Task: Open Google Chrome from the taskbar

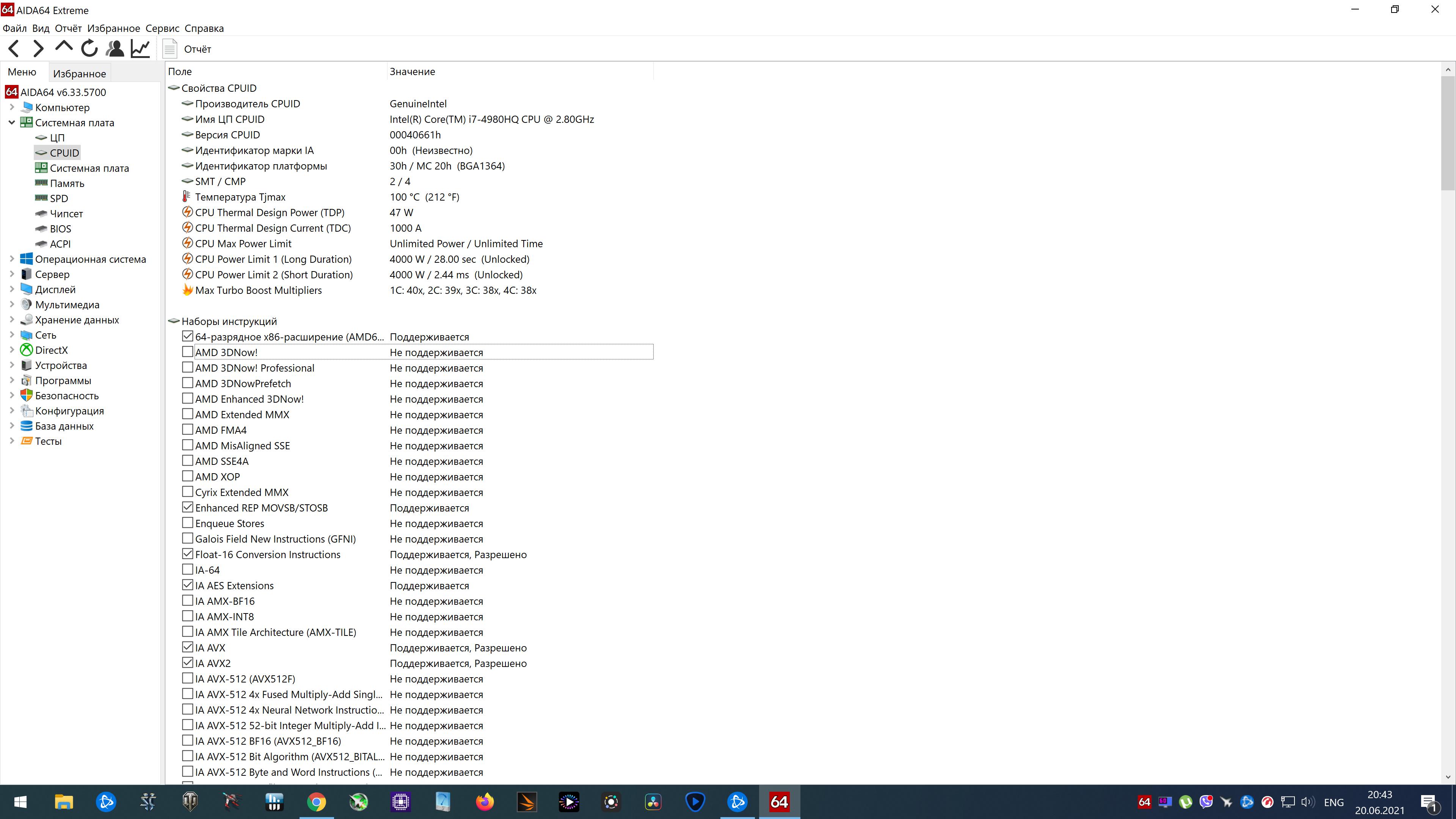Action: pos(317,802)
